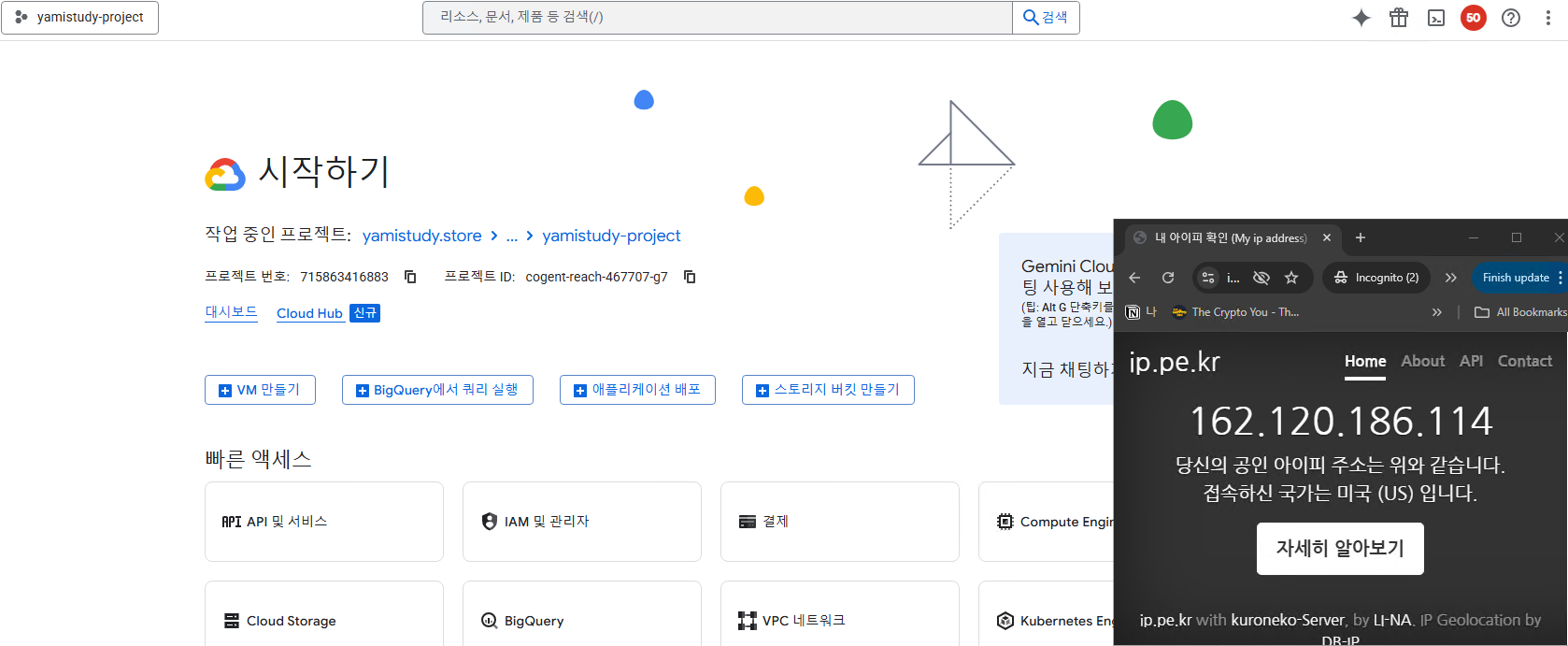
Task: Open the help question mark icon
Action: tap(1511, 18)
